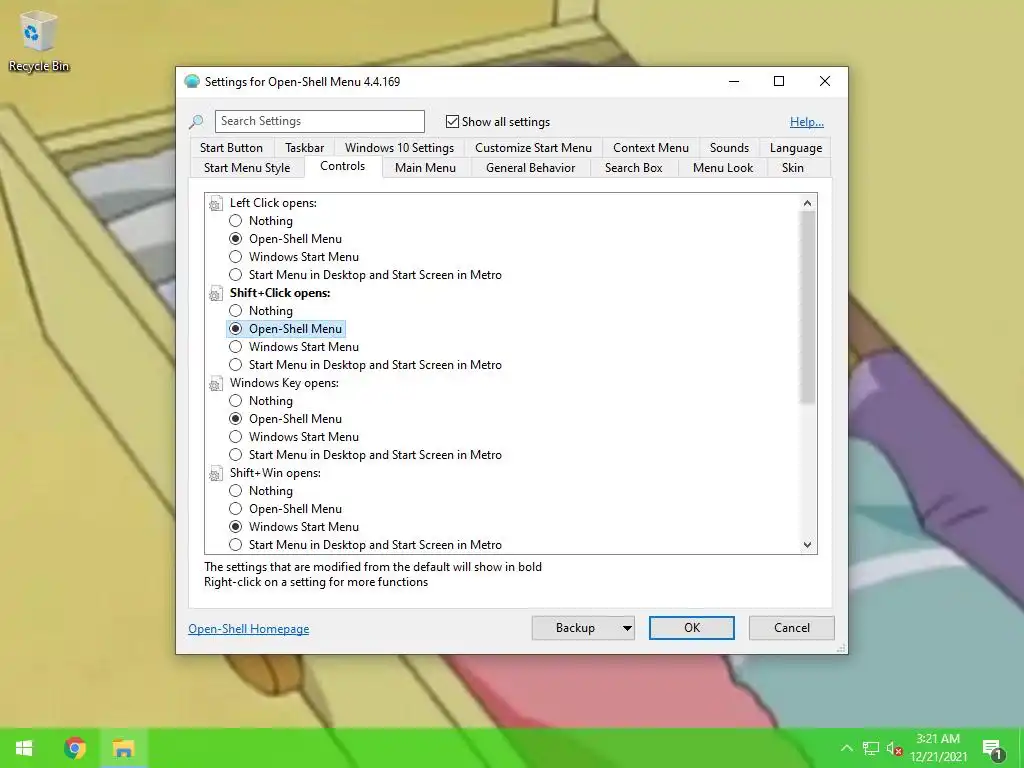The width and height of the screenshot is (1024, 768).
Task: Switch to the Taskbar tab
Action: tap(304, 148)
